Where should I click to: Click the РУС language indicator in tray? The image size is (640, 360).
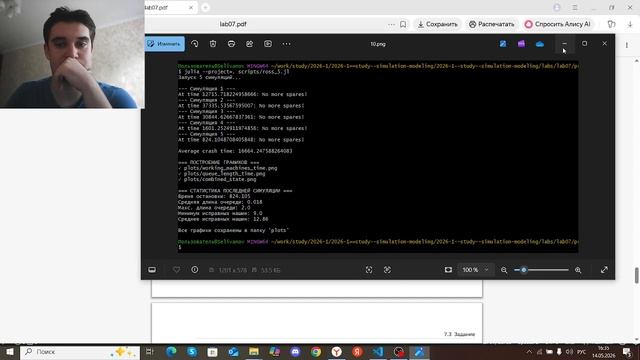[582, 352]
